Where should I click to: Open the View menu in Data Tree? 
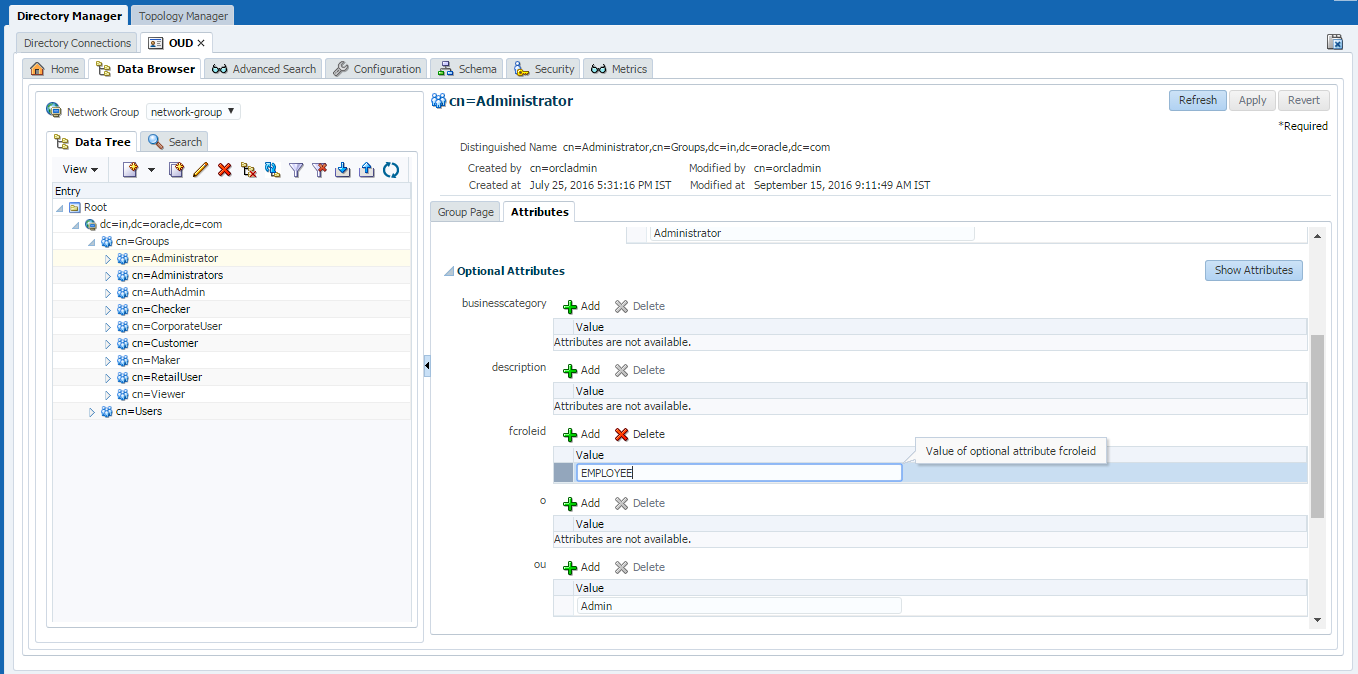(80, 170)
